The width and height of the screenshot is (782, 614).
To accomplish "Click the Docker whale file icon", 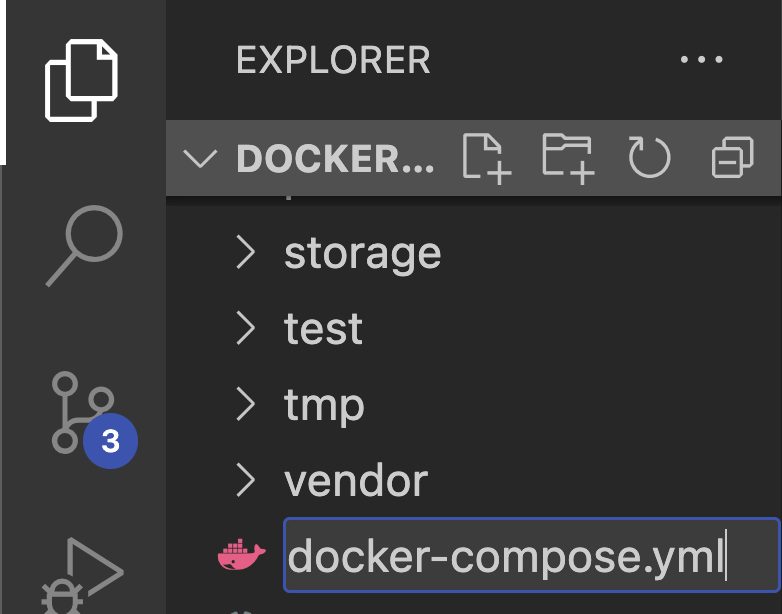I will click(242, 555).
